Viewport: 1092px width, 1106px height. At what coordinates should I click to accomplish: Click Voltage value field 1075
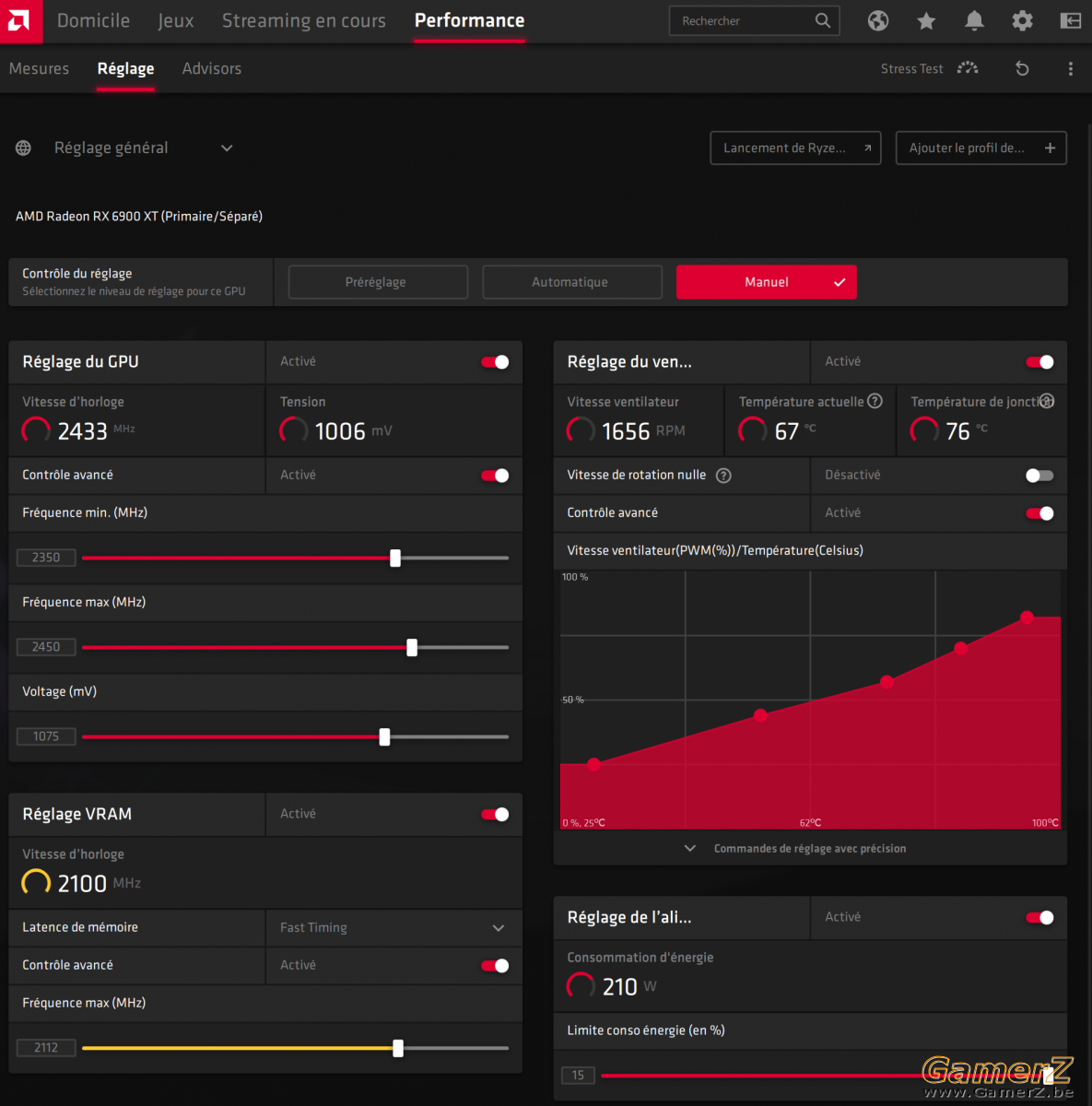(x=46, y=736)
